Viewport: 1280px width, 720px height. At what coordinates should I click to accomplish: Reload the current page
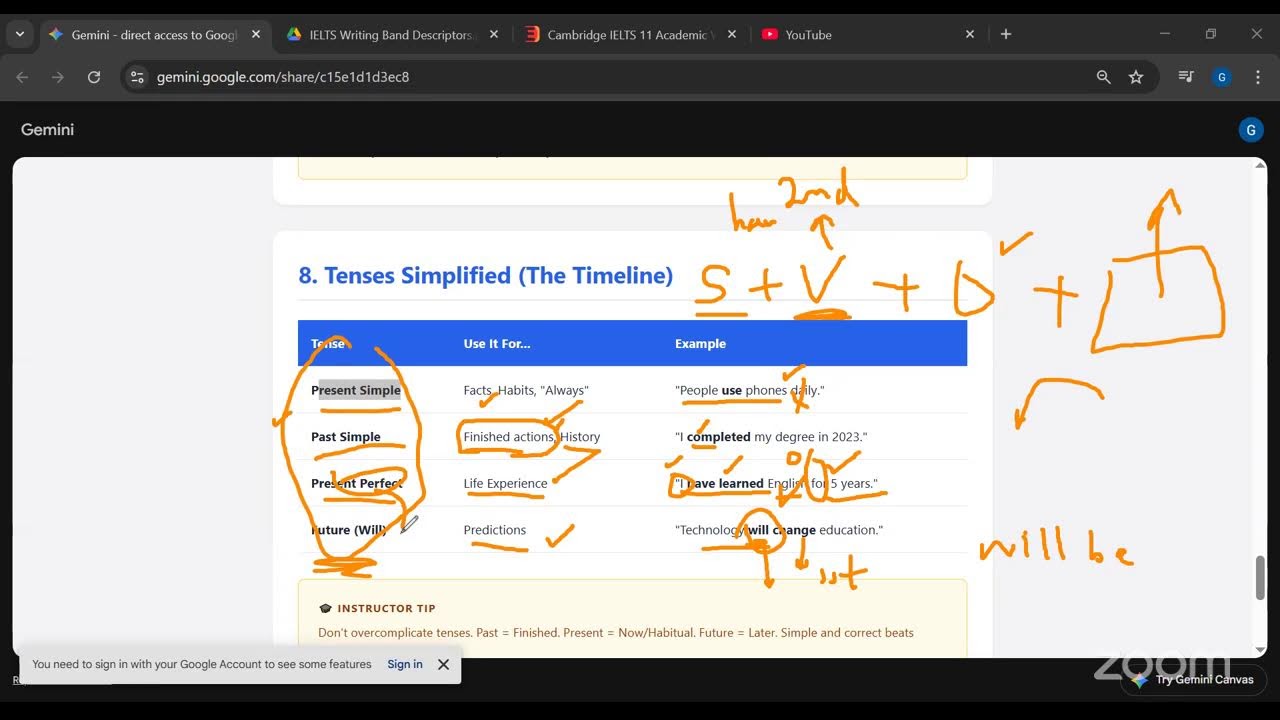click(94, 77)
